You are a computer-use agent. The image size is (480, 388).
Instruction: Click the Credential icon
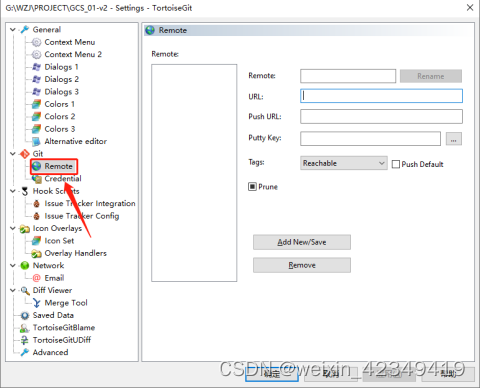(x=37, y=179)
